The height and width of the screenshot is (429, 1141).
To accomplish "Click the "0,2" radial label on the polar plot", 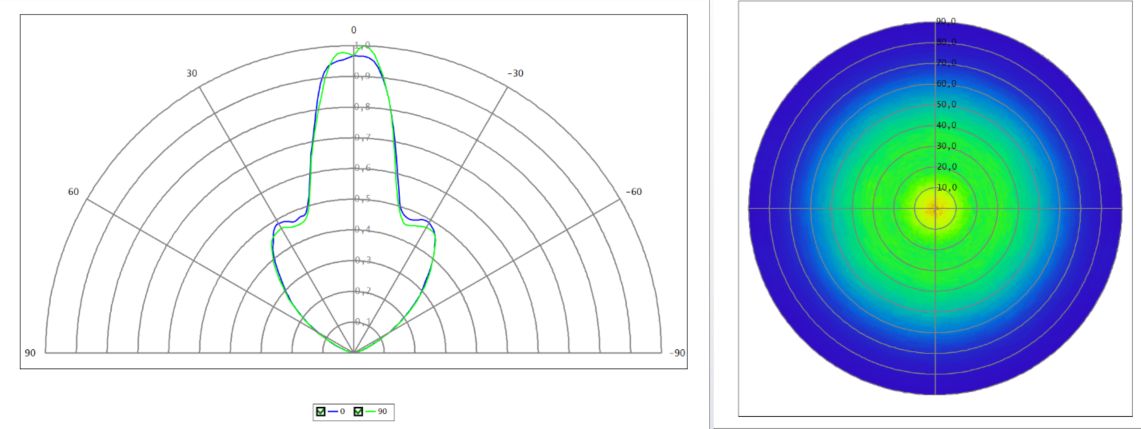I will pyautogui.click(x=362, y=291).
